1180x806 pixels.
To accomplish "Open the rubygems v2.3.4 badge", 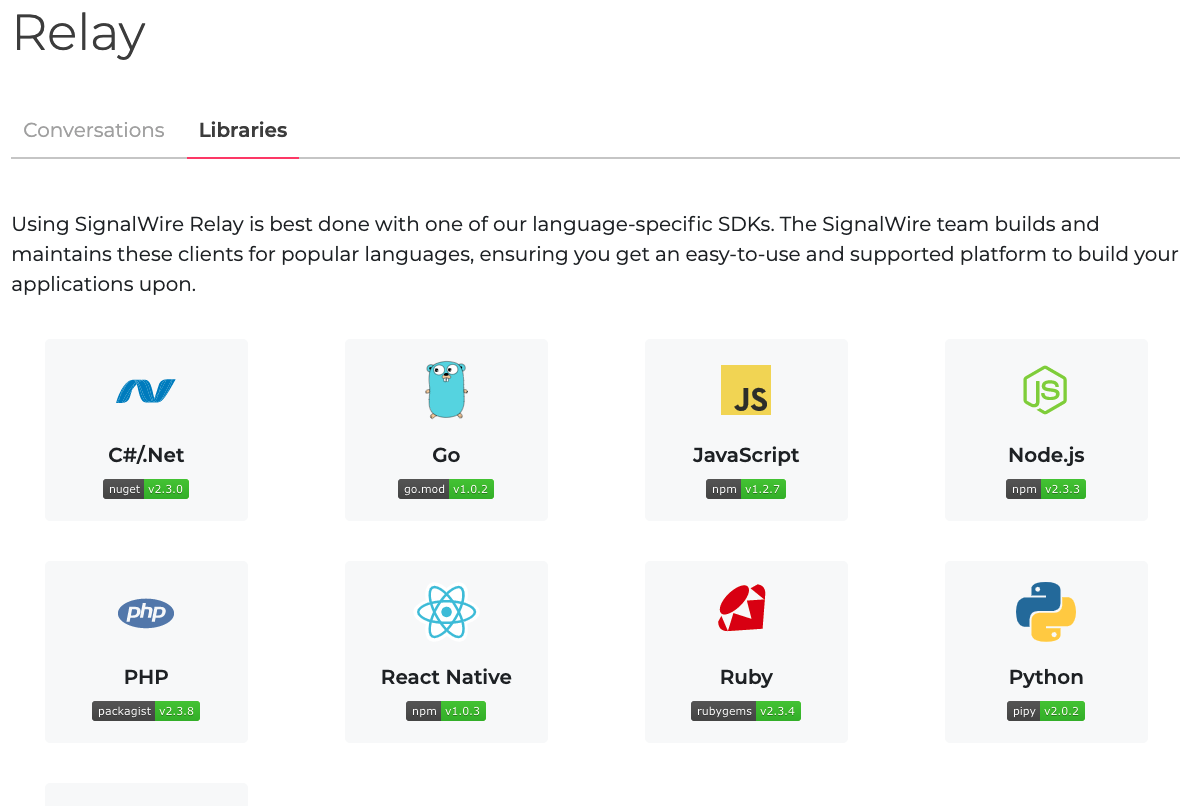I will pyautogui.click(x=746, y=711).
